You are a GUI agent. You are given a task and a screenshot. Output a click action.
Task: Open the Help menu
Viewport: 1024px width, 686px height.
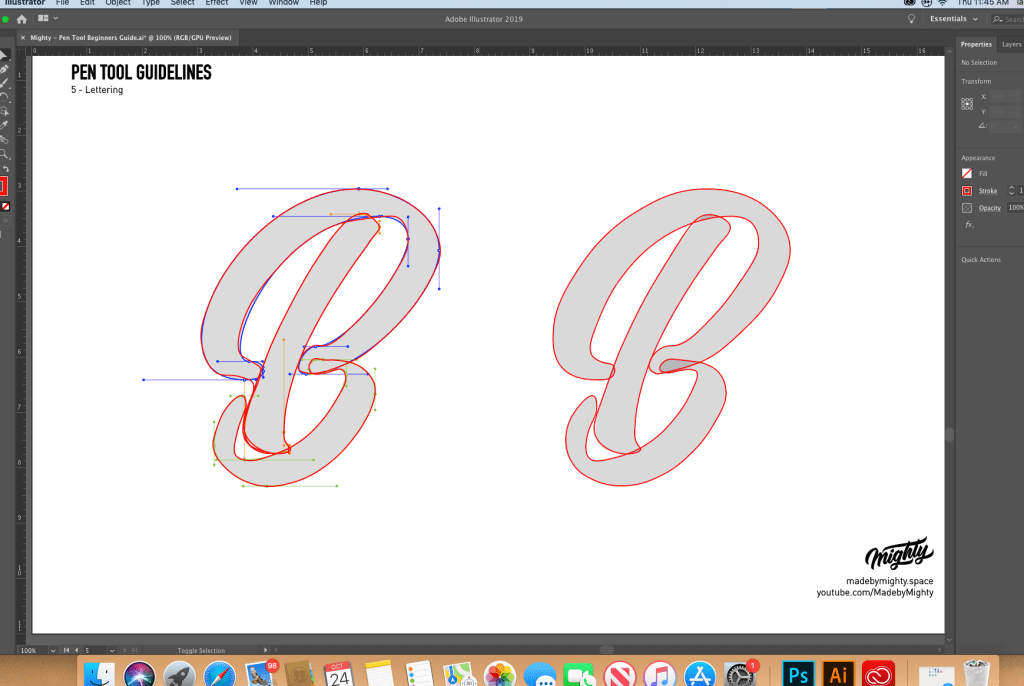pos(318,3)
